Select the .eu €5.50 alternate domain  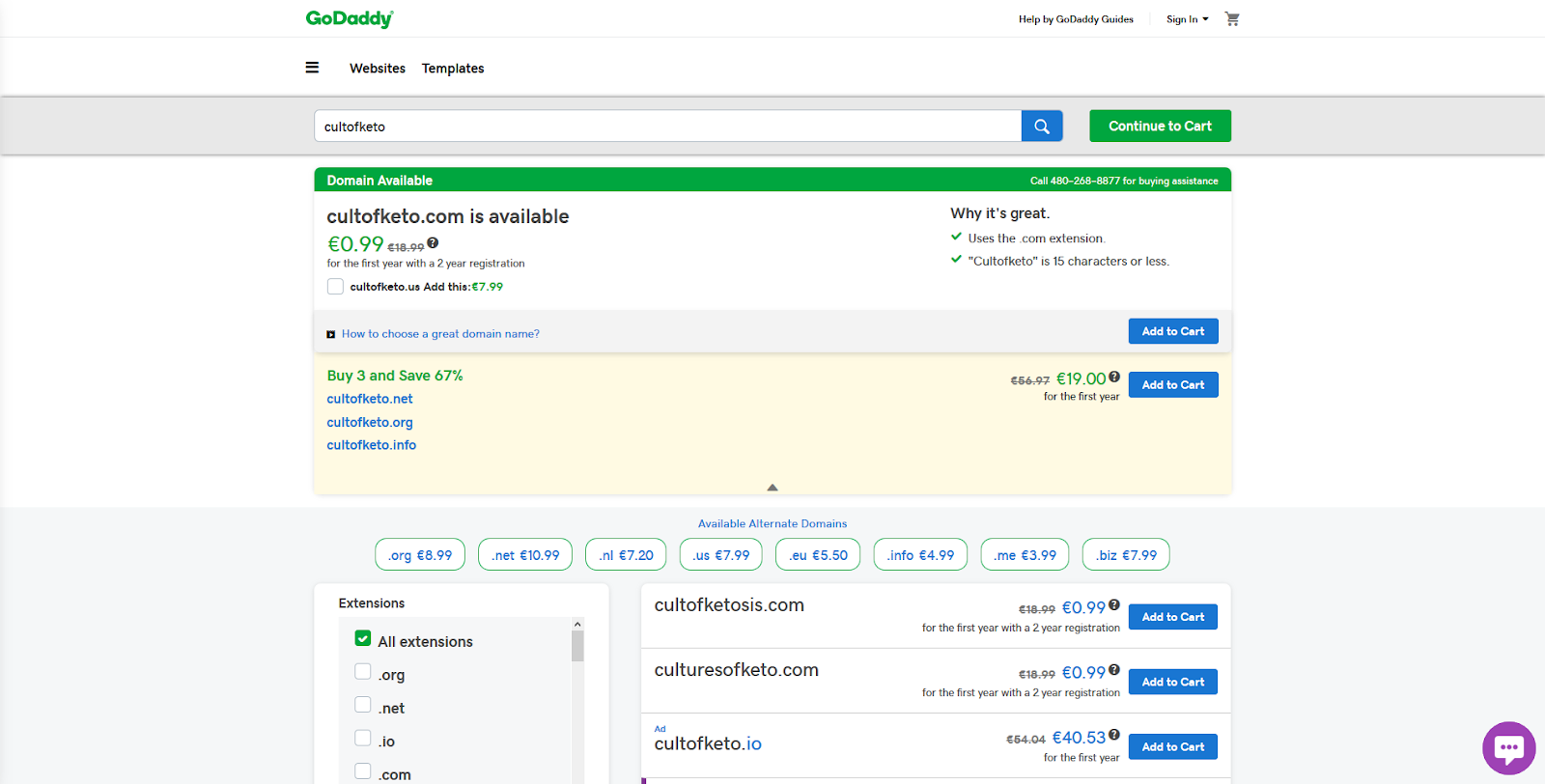click(x=818, y=555)
